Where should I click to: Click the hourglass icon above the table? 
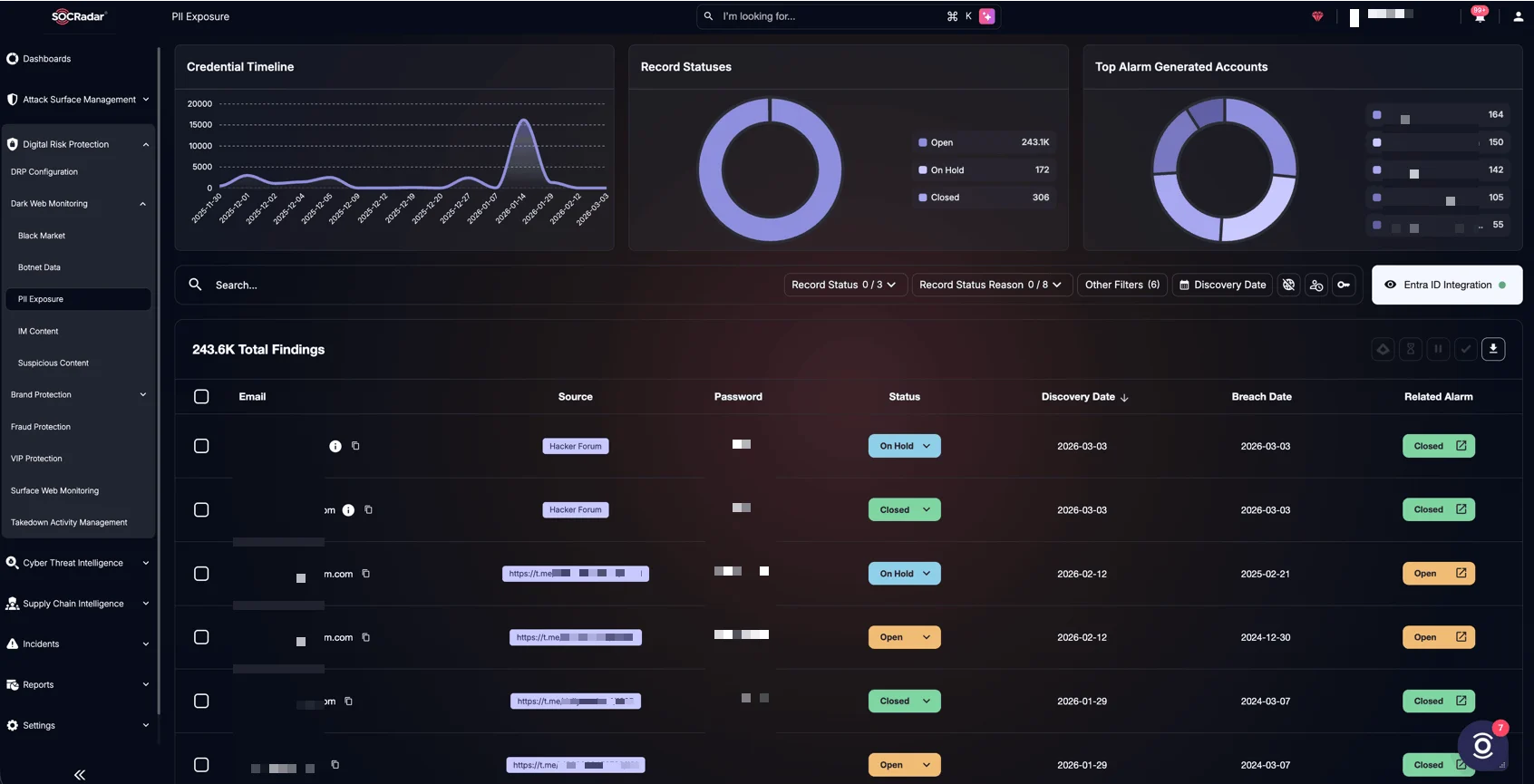(1411, 349)
